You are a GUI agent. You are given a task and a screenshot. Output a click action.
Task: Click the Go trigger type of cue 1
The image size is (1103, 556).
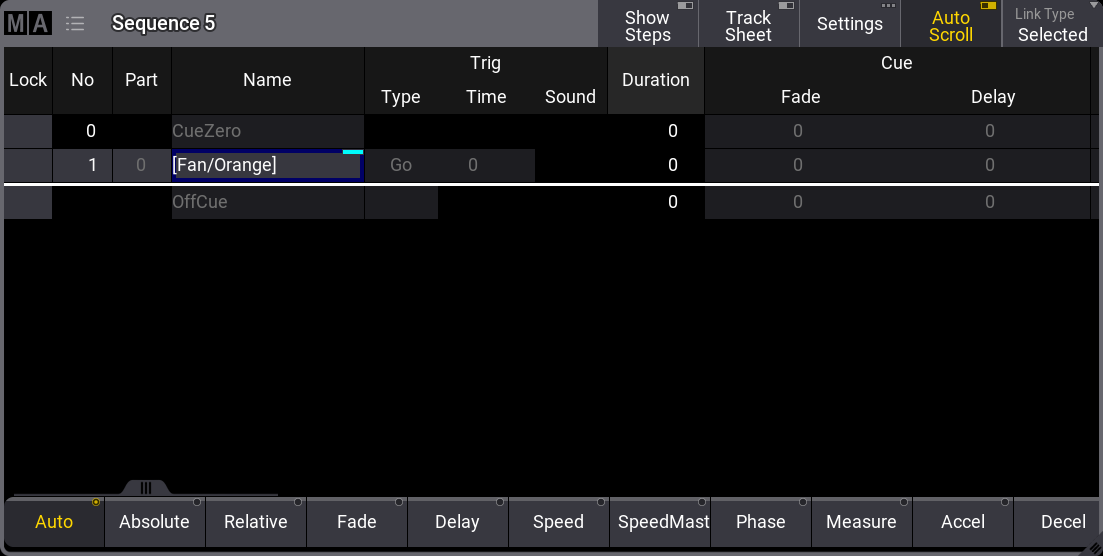point(401,165)
